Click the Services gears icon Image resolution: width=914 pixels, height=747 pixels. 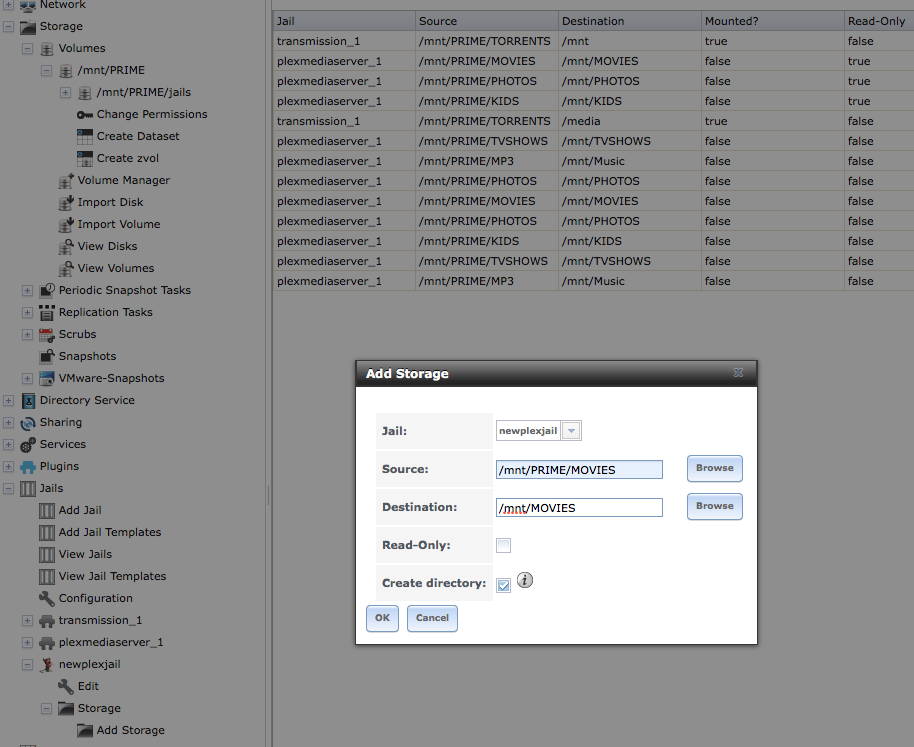[28, 445]
